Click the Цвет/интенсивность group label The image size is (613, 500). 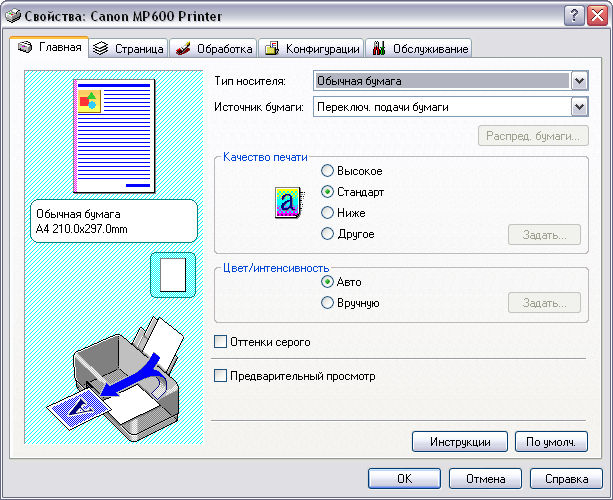coord(276,268)
